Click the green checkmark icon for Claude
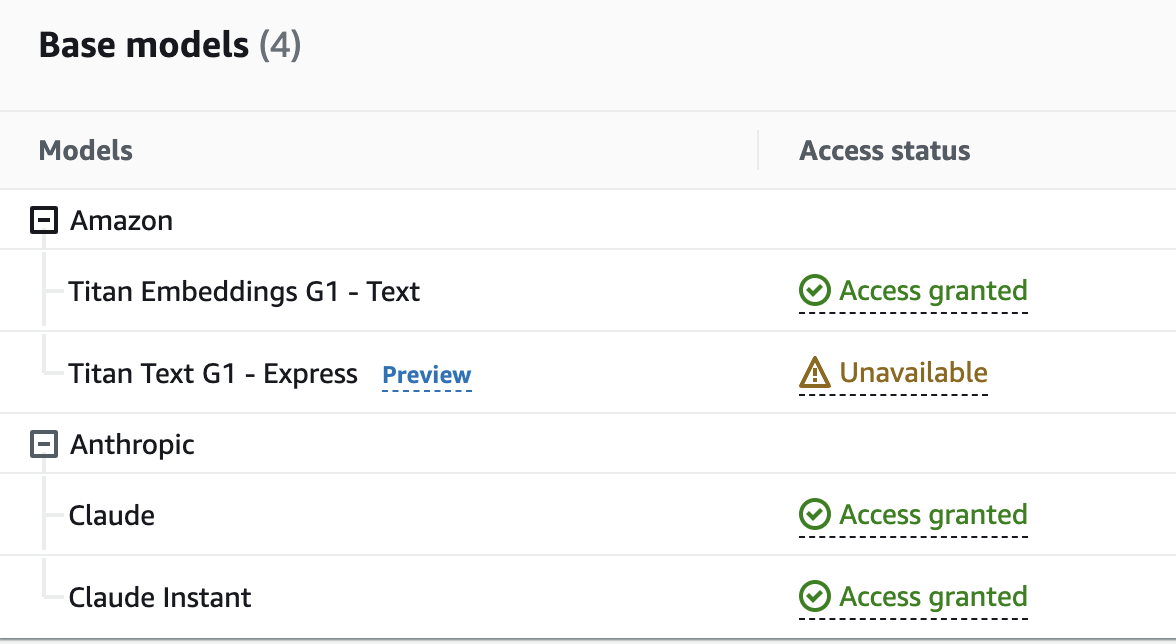The width and height of the screenshot is (1176, 644). [x=814, y=514]
